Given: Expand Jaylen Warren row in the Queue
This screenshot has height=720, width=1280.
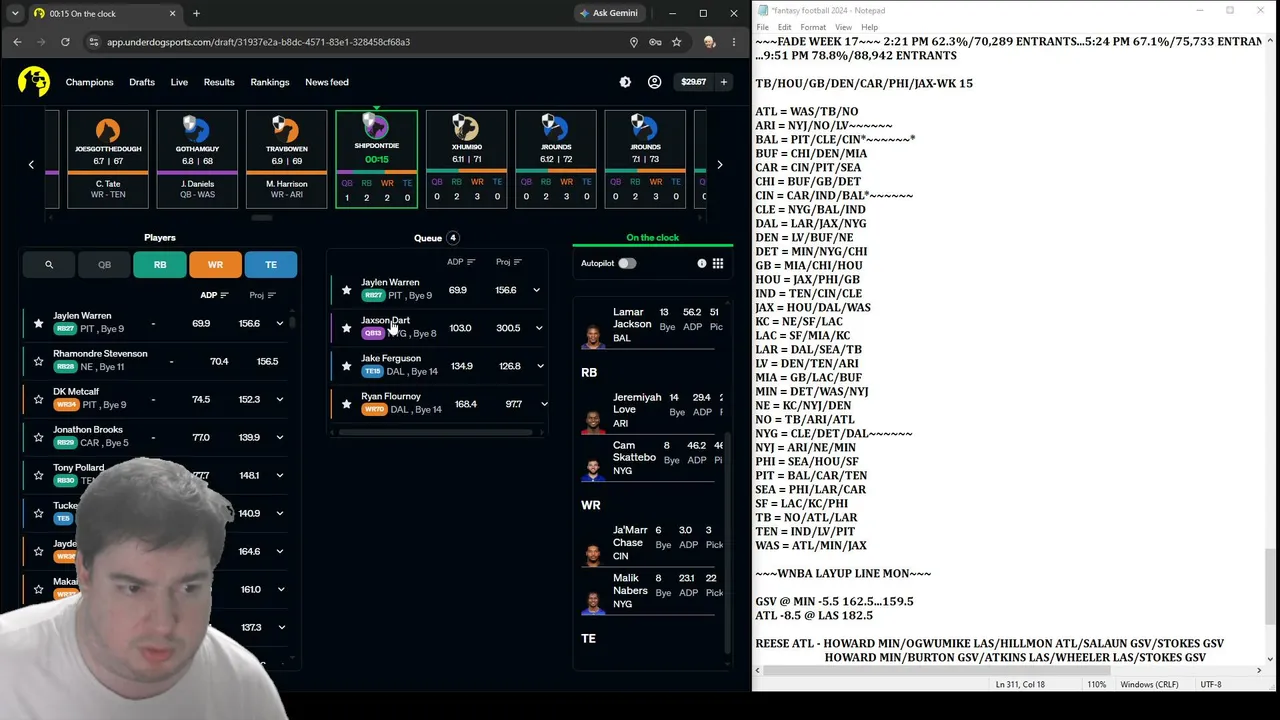Looking at the screenshot, I should point(536,290).
